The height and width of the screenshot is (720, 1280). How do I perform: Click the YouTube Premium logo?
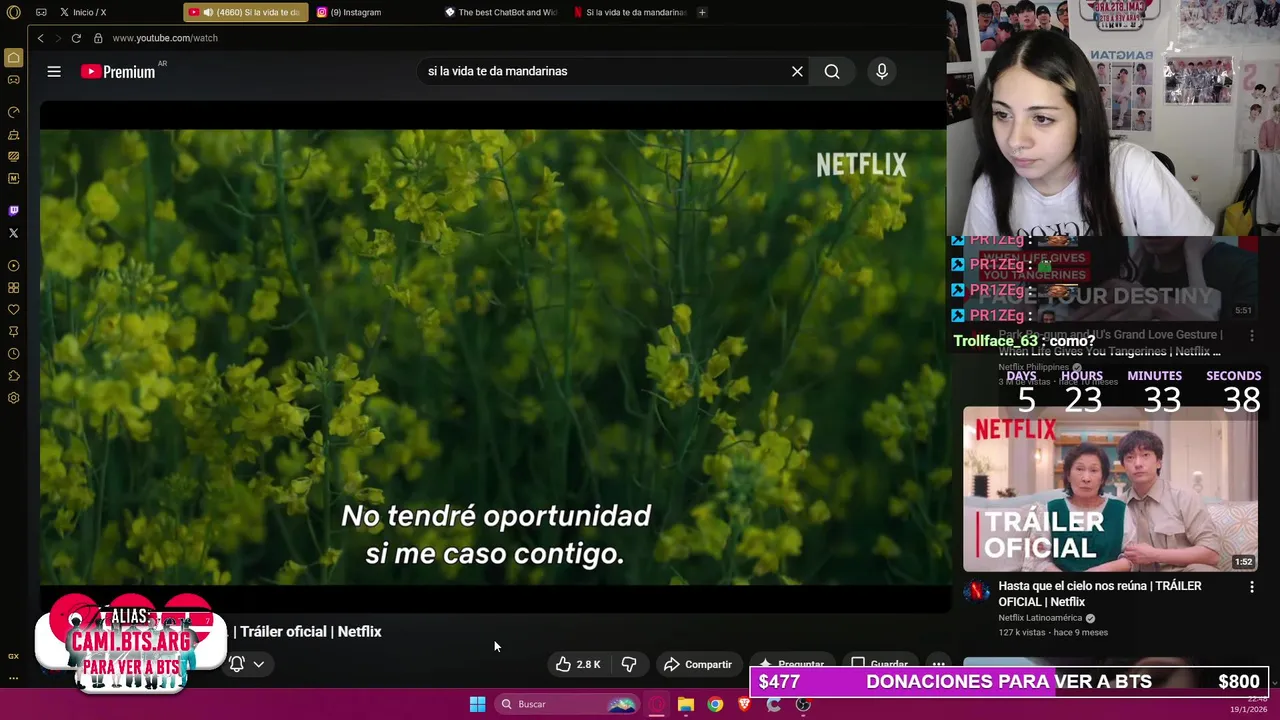[119, 71]
